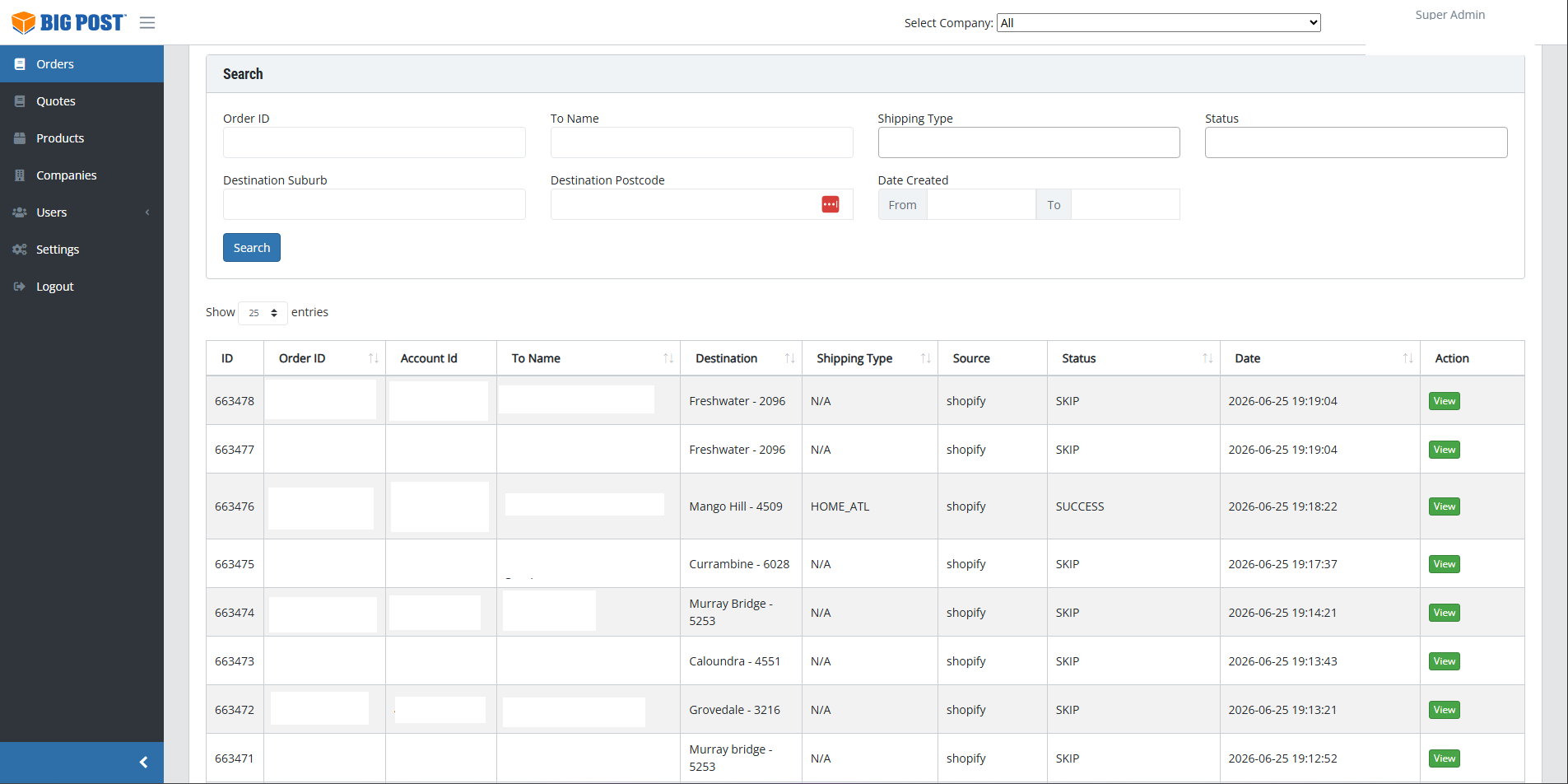The image size is (1568, 784).
Task: Click red password manager icon in postcode field
Action: click(x=831, y=204)
